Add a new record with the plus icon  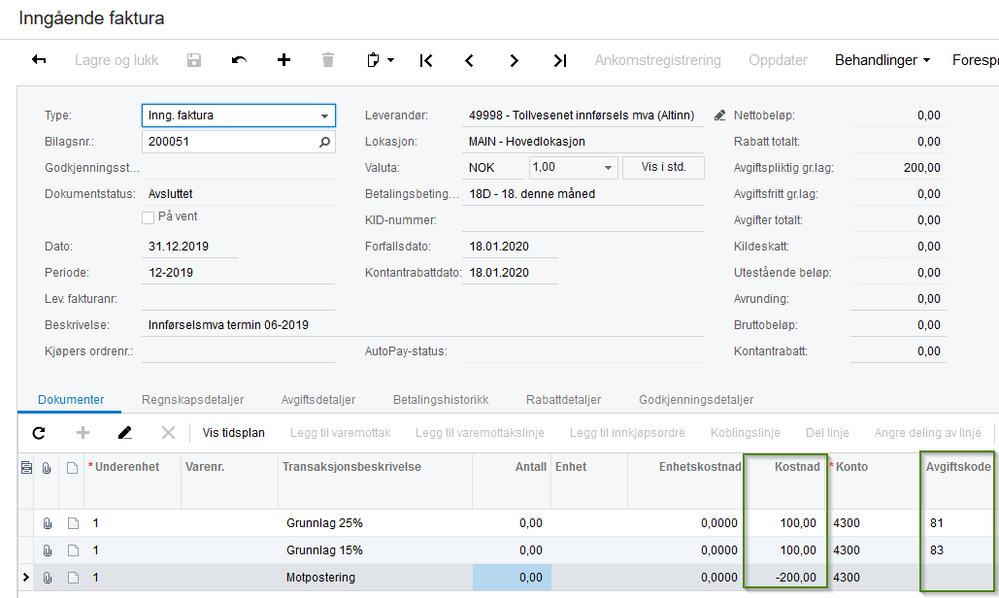pyautogui.click(x=284, y=60)
